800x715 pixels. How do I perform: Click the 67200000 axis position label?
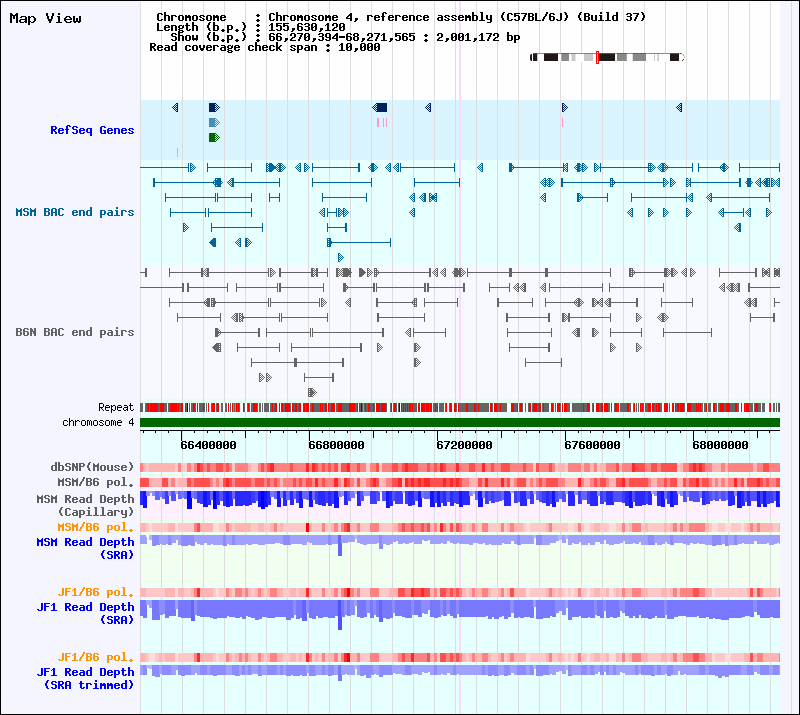pos(464,445)
